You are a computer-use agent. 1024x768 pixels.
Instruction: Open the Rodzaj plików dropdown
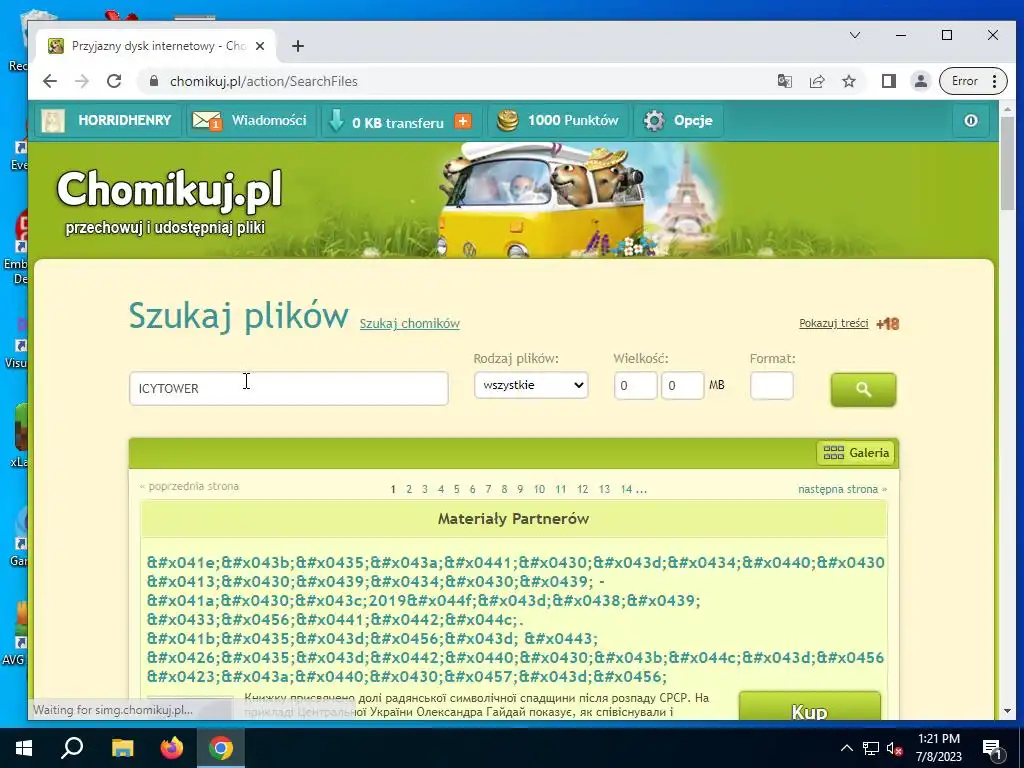531,385
